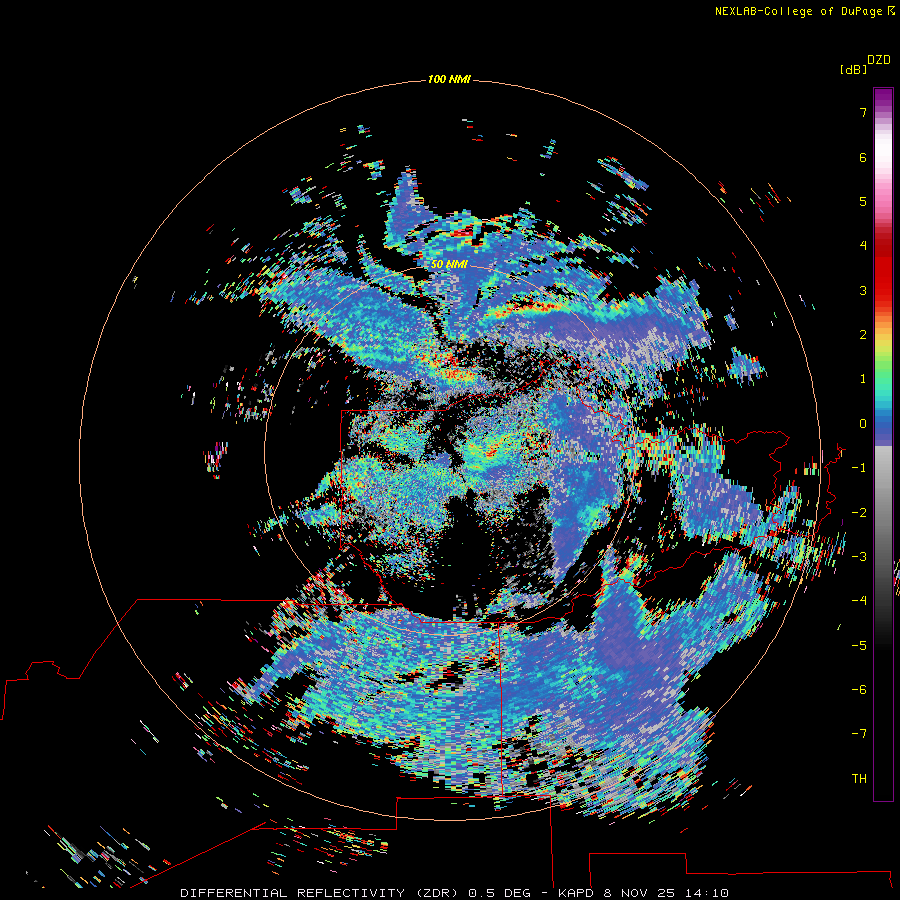Image resolution: width=900 pixels, height=900 pixels.
Task: Click the "7" value on the color scale
Action: tap(863, 112)
